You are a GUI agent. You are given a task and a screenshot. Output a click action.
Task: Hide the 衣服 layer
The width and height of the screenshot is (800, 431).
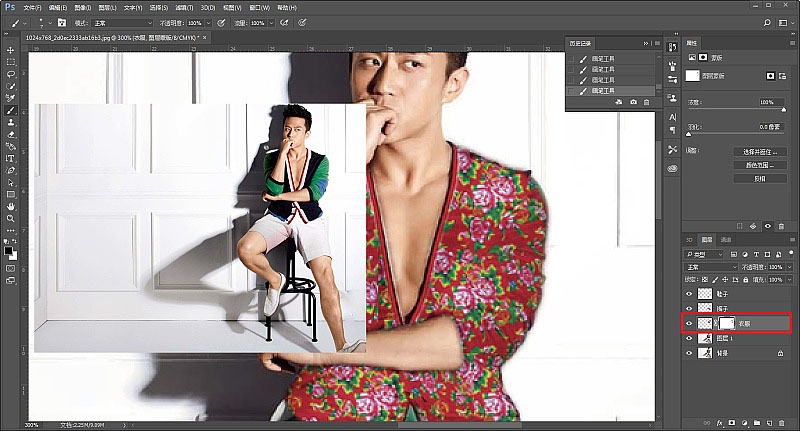click(689, 323)
